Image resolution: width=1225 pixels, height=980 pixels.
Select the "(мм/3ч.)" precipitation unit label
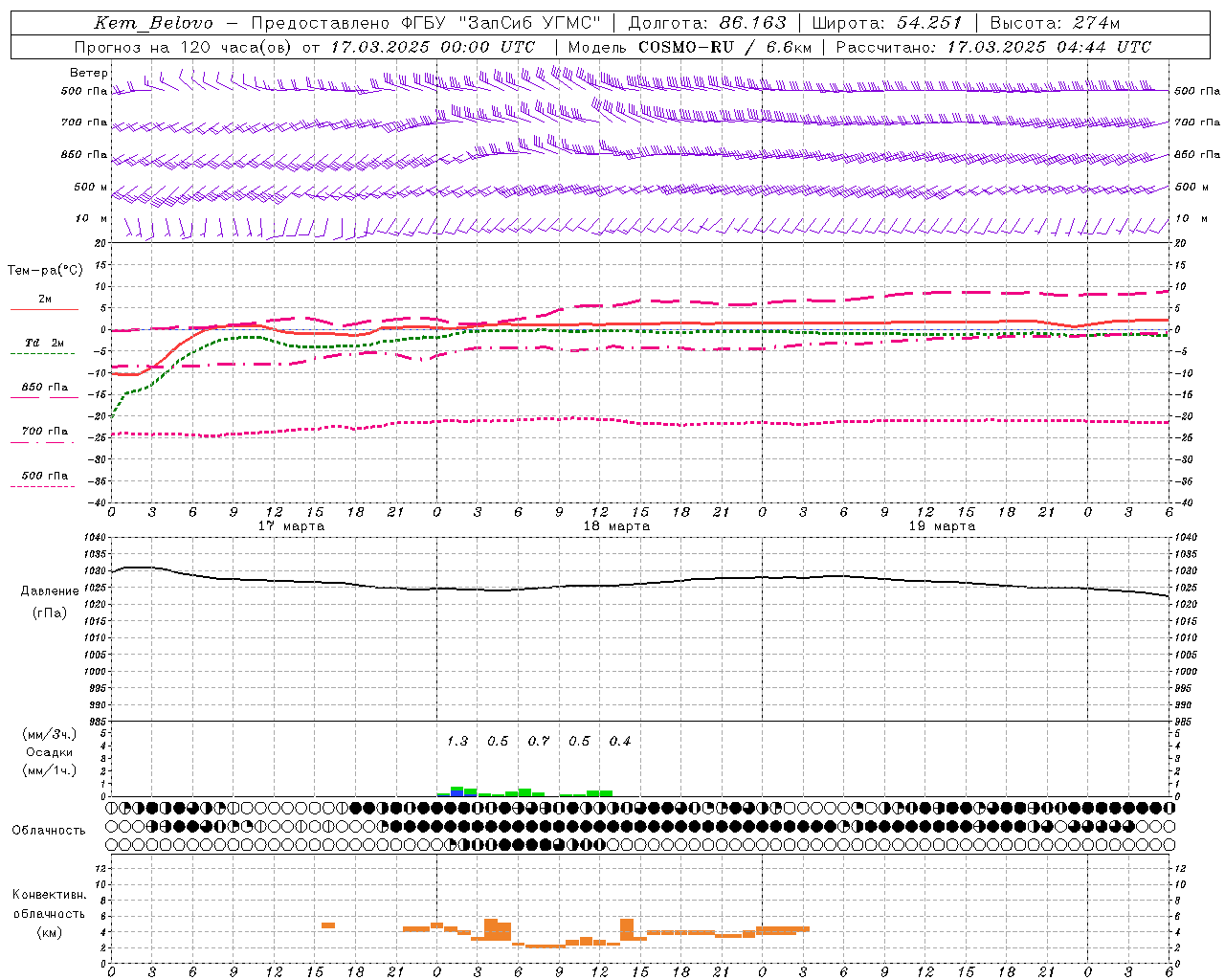pos(50,735)
